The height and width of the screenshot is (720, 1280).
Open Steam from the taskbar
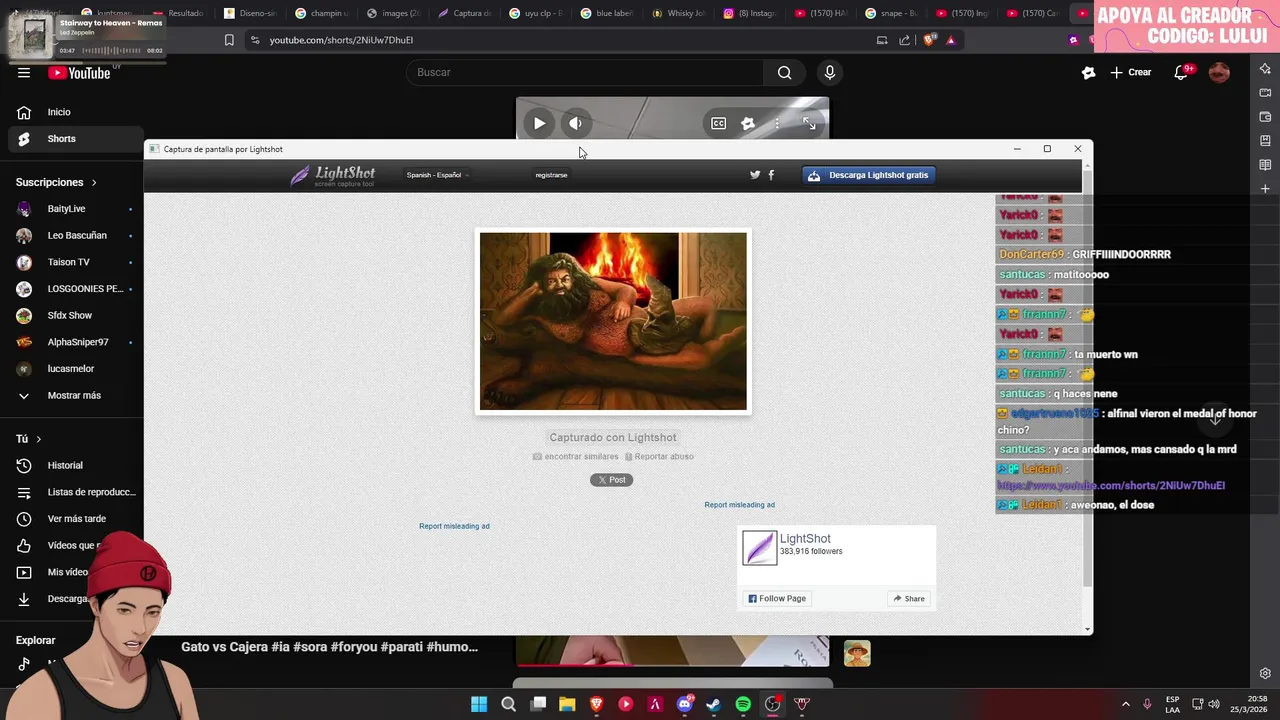[x=713, y=704]
